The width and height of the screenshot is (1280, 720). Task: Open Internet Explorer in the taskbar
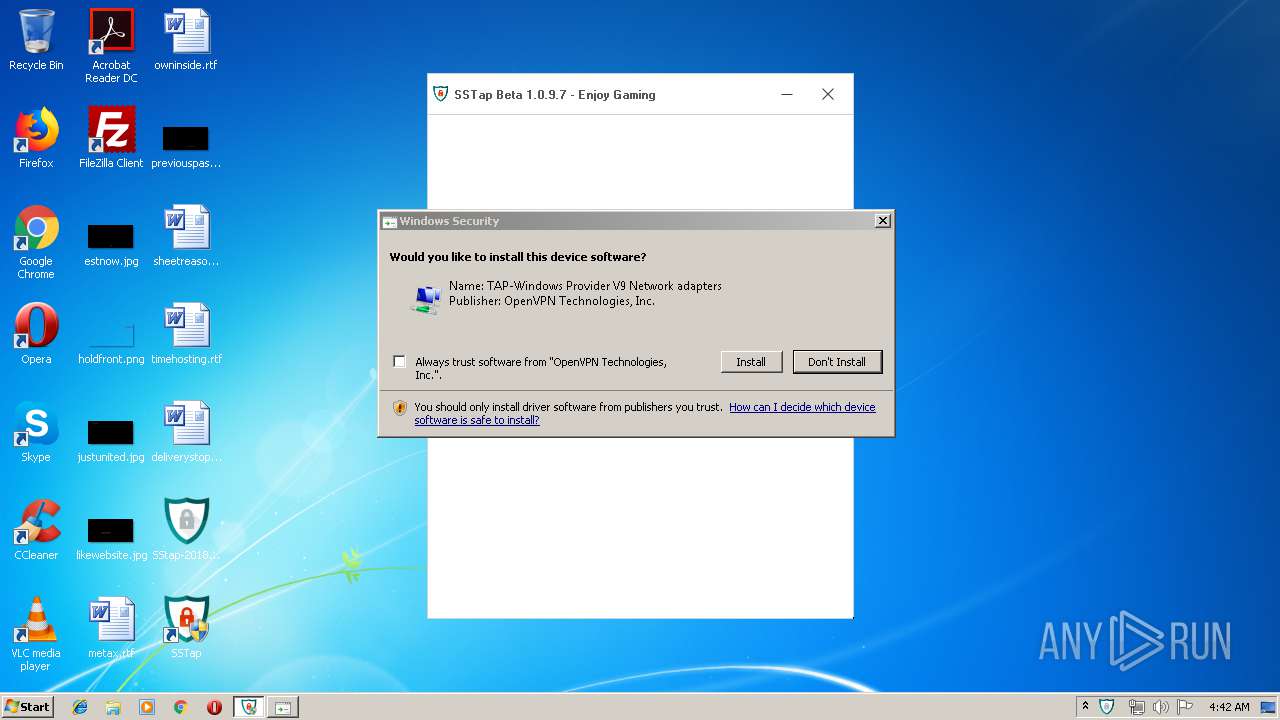80,707
